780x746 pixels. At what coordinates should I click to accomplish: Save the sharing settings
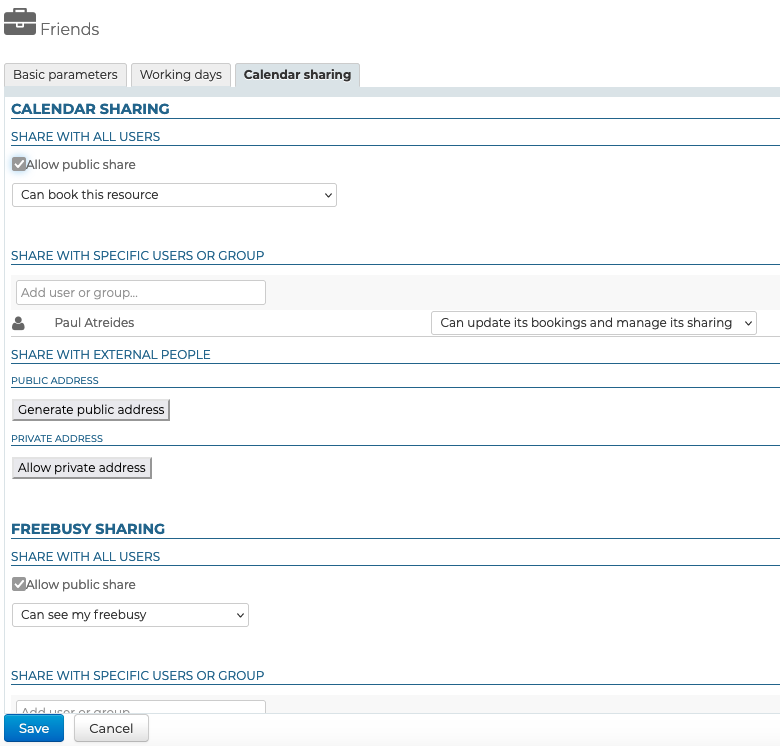coord(34,728)
